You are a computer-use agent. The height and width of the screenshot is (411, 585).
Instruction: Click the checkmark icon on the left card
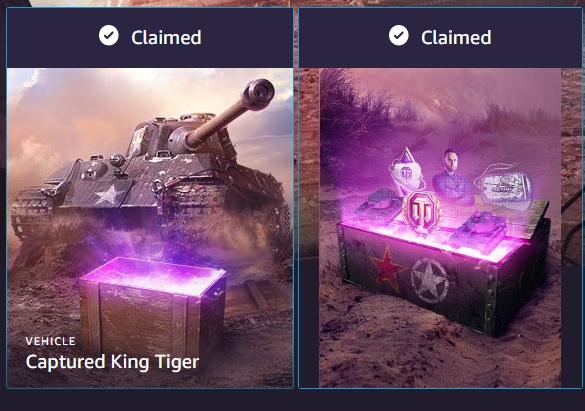(x=109, y=36)
